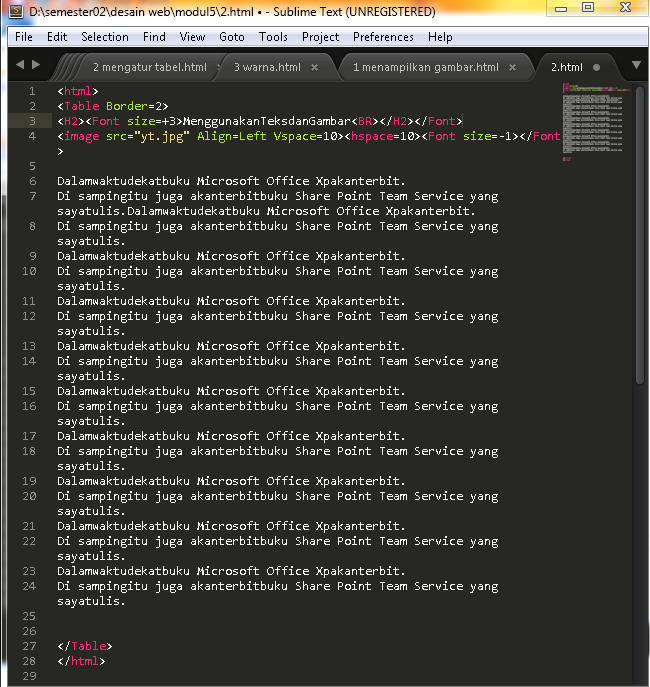Viewport: 650px width, 687px height.
Task: Open the Goto menu
Action: pos(232,37)
